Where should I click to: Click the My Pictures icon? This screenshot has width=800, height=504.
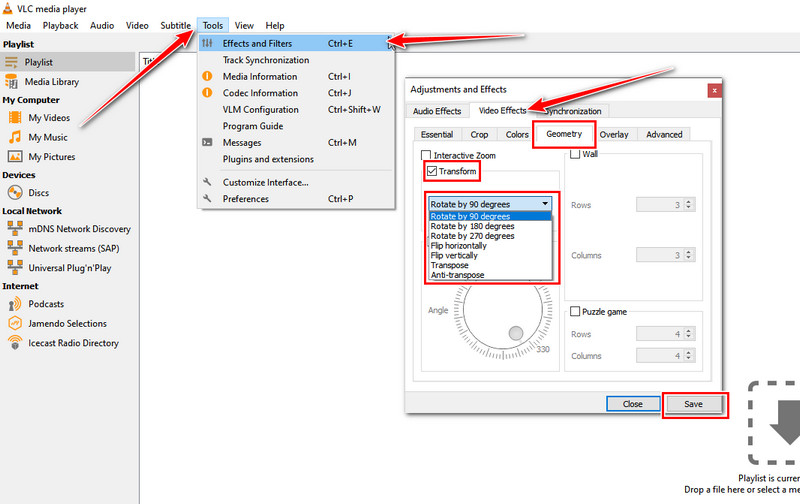pos(15,157)
